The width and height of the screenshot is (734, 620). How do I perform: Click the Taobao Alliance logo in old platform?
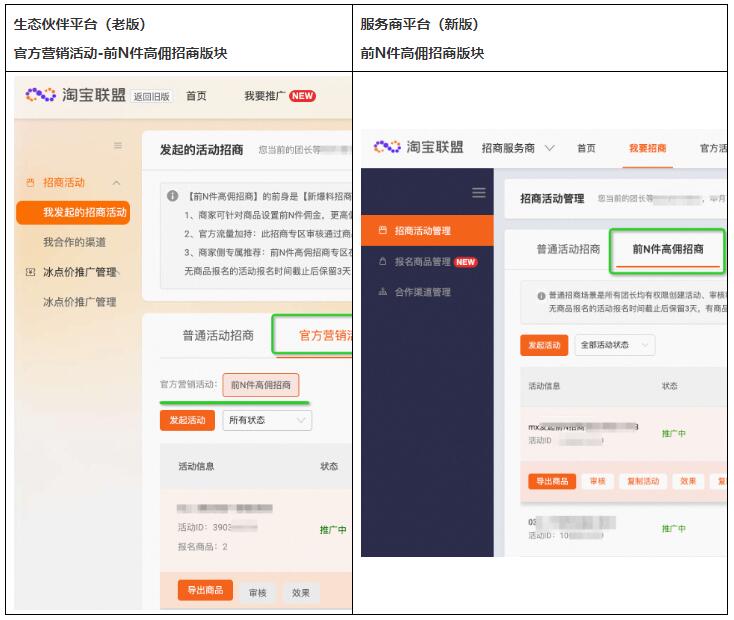[x=76, y=95]
